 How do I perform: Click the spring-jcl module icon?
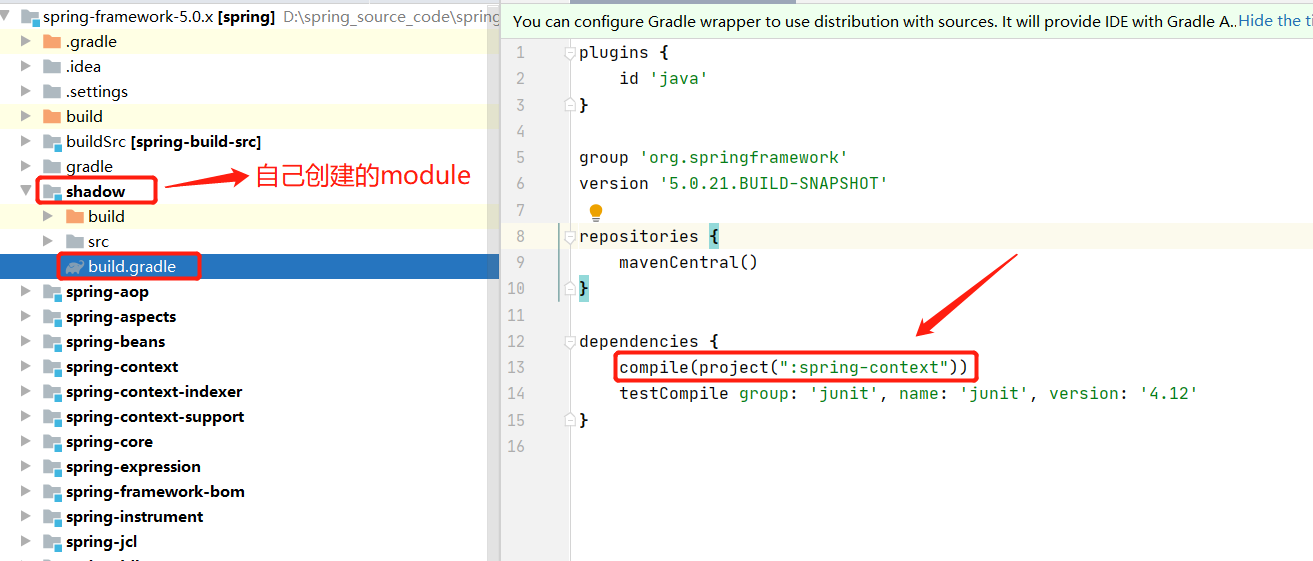[x=52, y=542]
